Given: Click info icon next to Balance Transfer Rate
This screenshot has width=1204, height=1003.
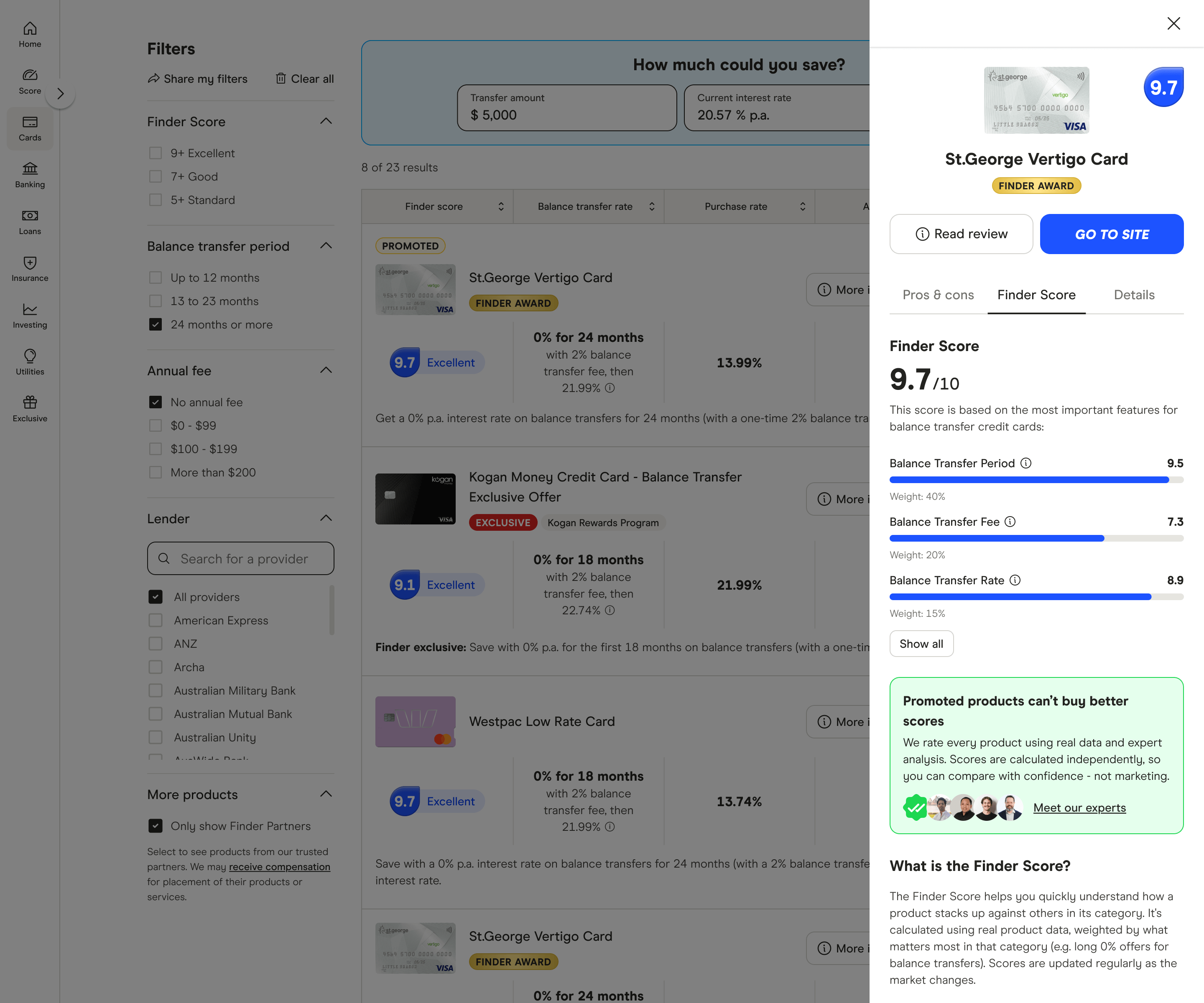Looking at the screenshot, I should pos(1015,580).
